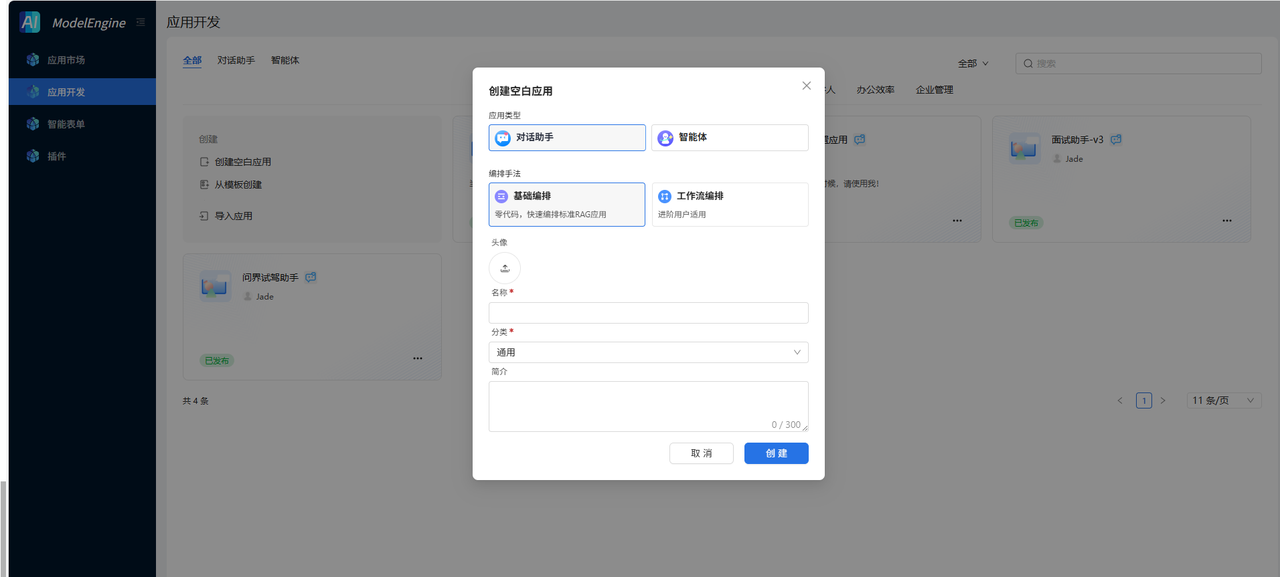This screenshot has height=577, width=1280.
Task: Open the 面试助手-v3 app thumbnail
Action: tap(1025, 149)
